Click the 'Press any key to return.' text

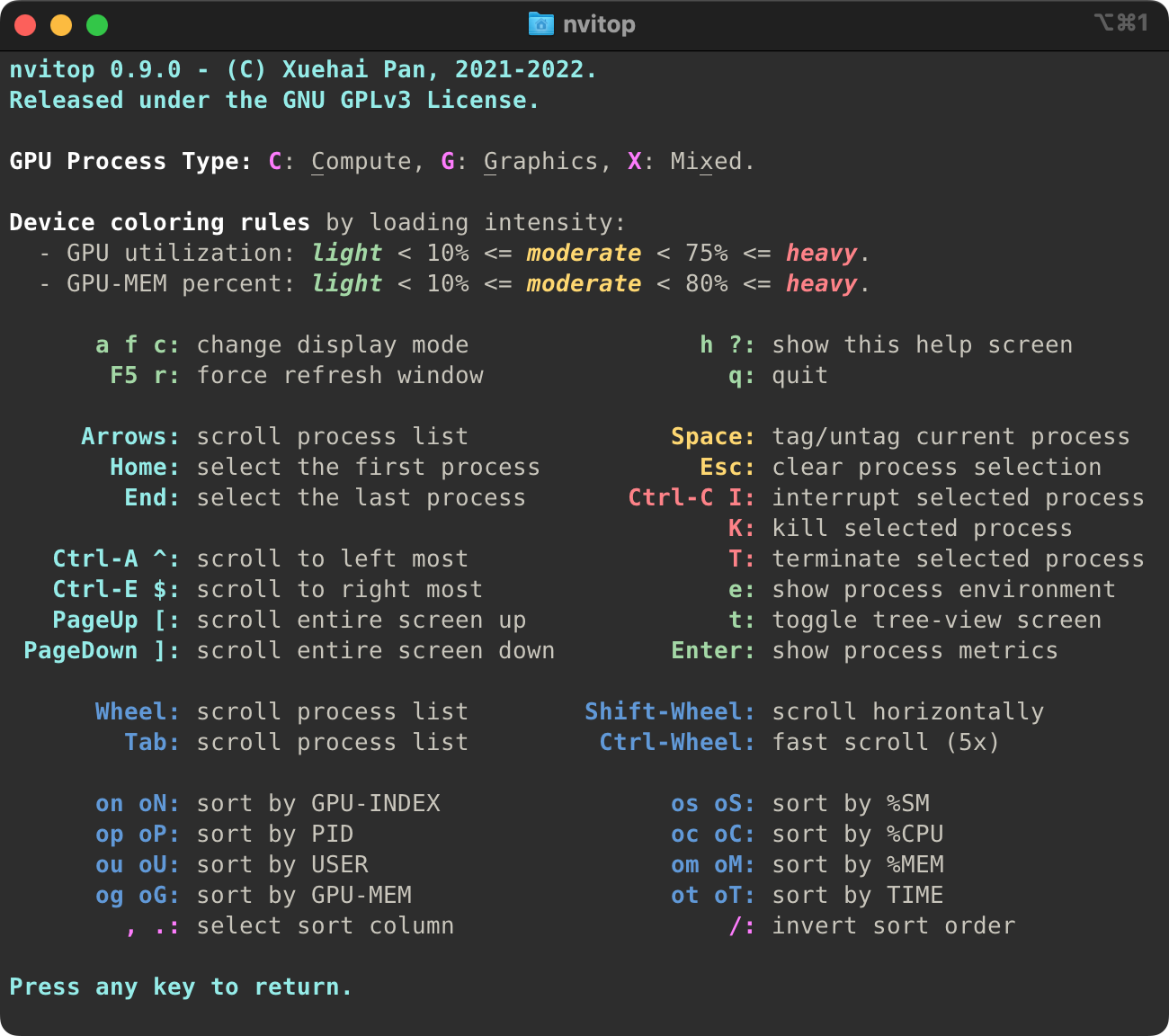tap(180, 987)
